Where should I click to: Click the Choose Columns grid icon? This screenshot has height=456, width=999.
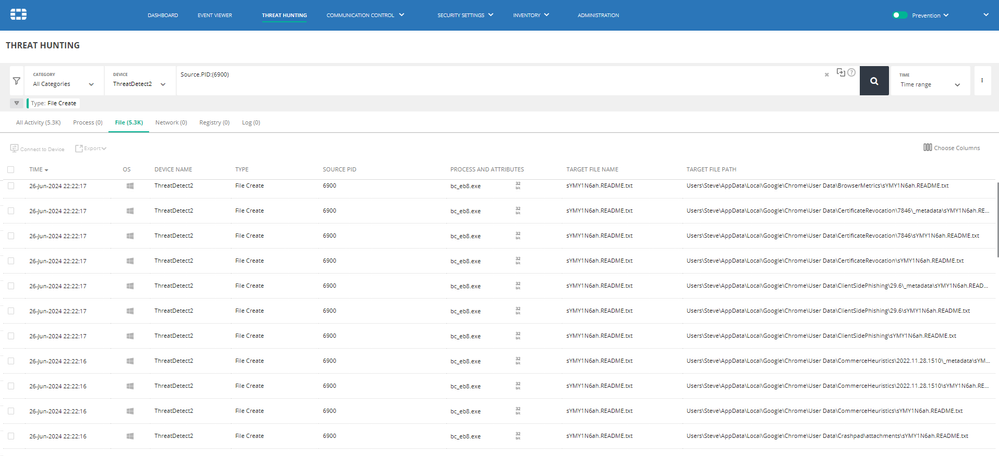[x=927, y=148]
